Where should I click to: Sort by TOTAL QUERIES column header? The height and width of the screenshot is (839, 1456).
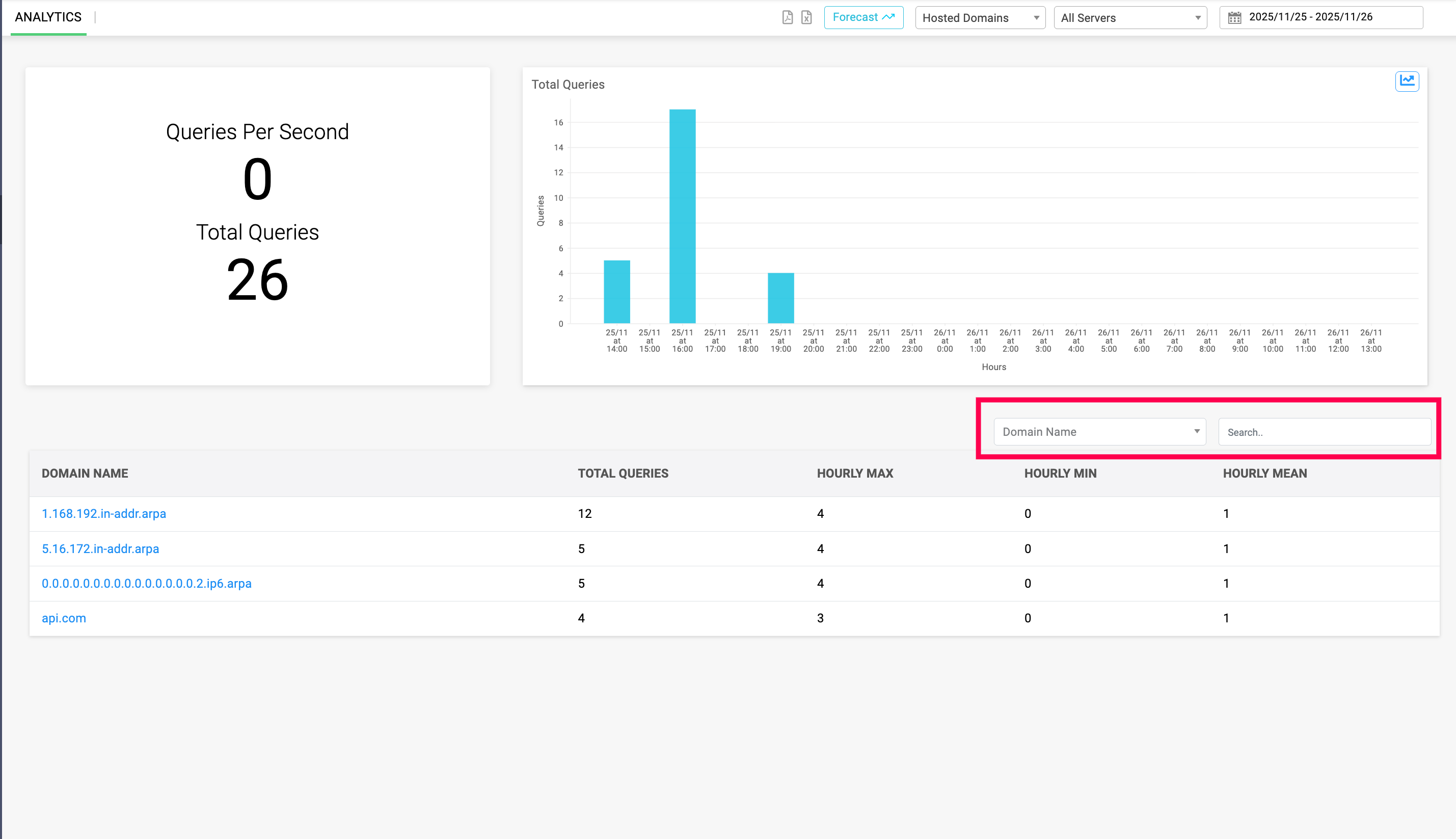[x=623, y=473]
